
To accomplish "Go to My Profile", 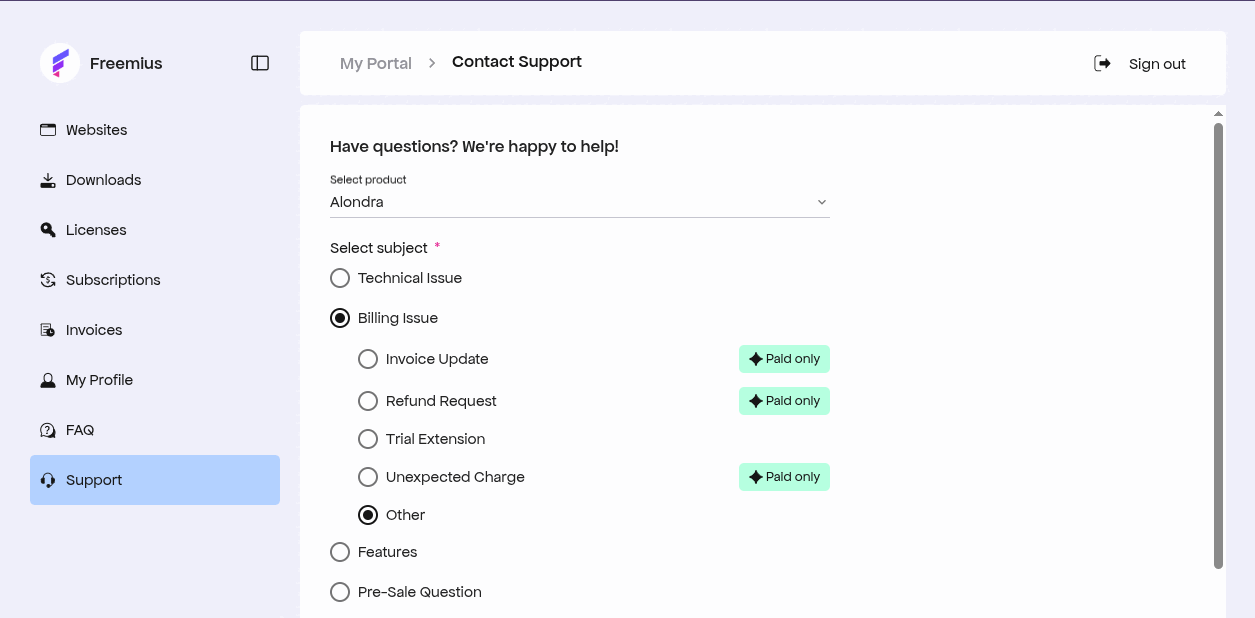I will (x=155, y=380).
